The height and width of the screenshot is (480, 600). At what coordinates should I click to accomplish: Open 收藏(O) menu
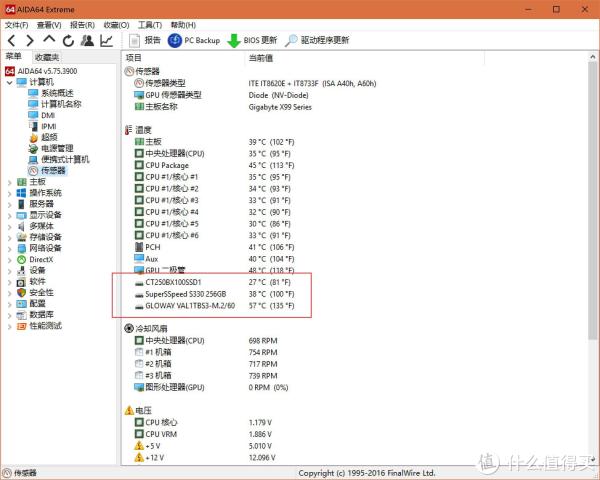tap(116, 25)
